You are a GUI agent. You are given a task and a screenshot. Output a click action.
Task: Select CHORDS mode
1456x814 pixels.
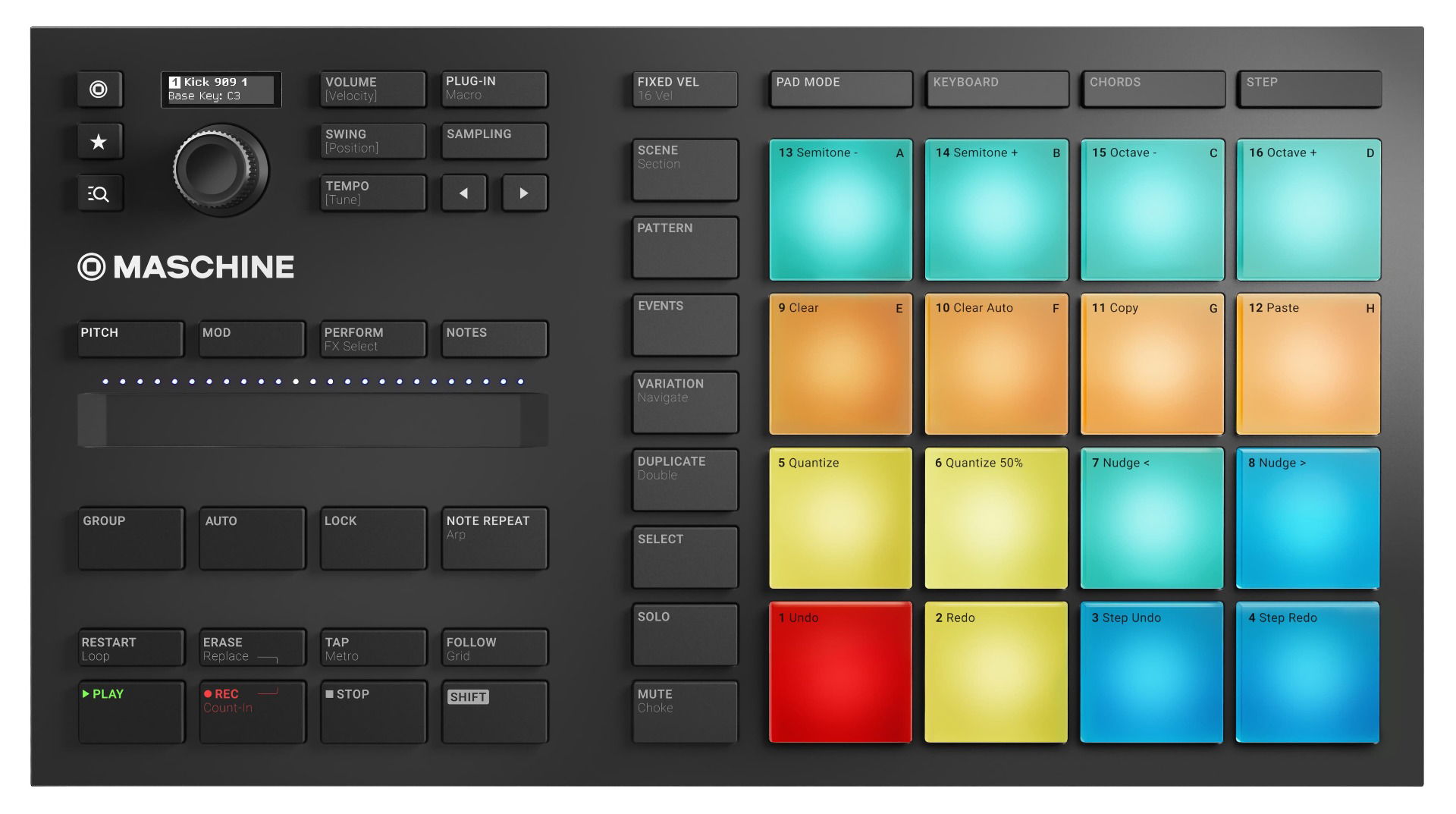click(x=1153, y=90)
